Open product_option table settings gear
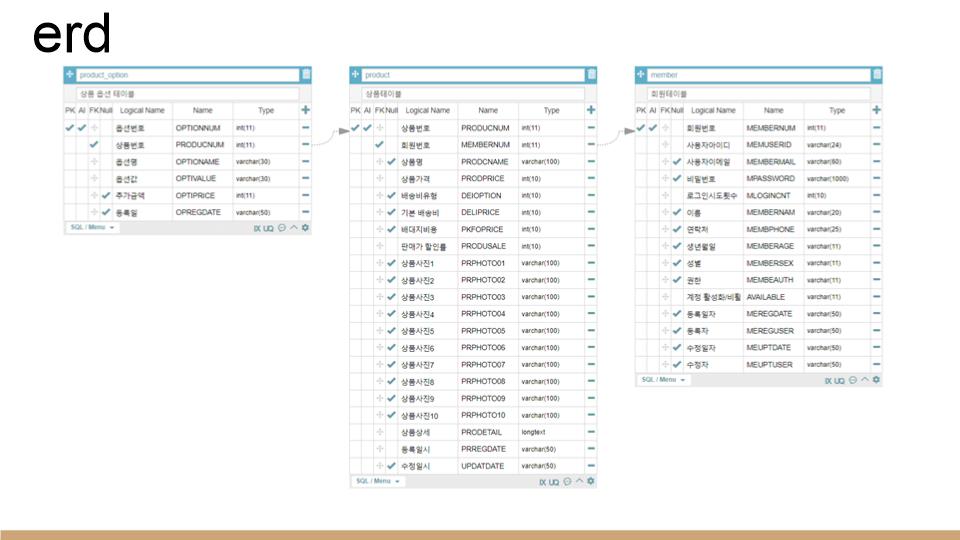Viewport: 960px width, 540px height. coord(306,228)
